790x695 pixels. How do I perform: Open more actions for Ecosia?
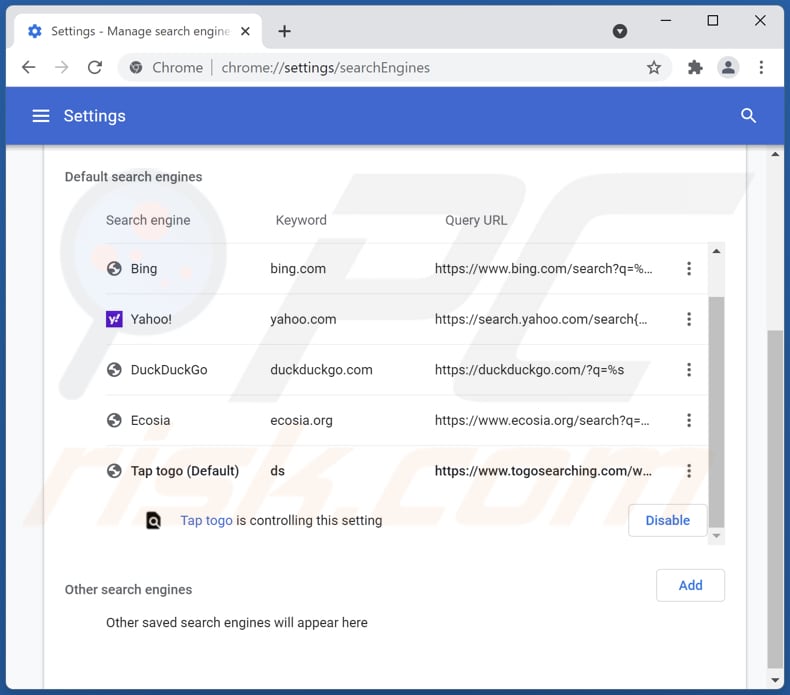point(689,420)
